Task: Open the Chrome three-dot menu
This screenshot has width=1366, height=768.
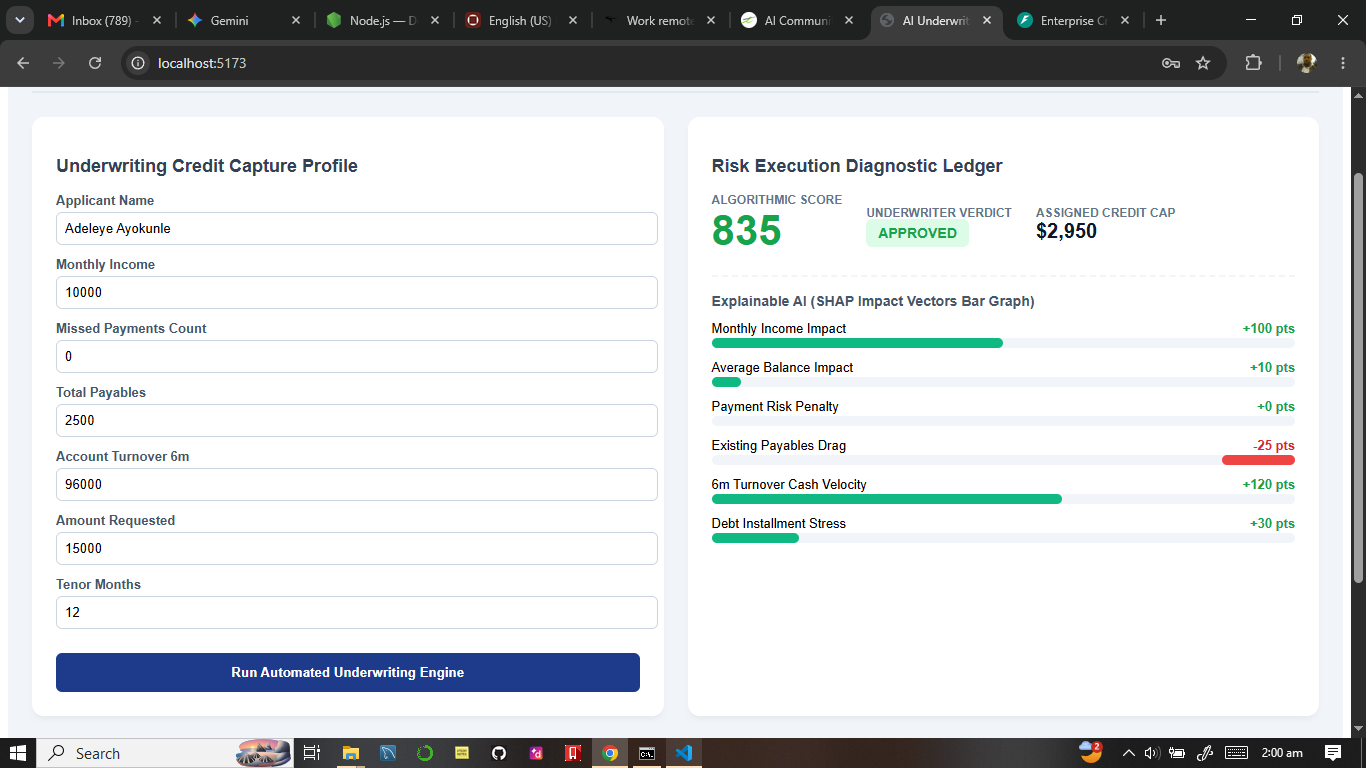Action: 1343,63
